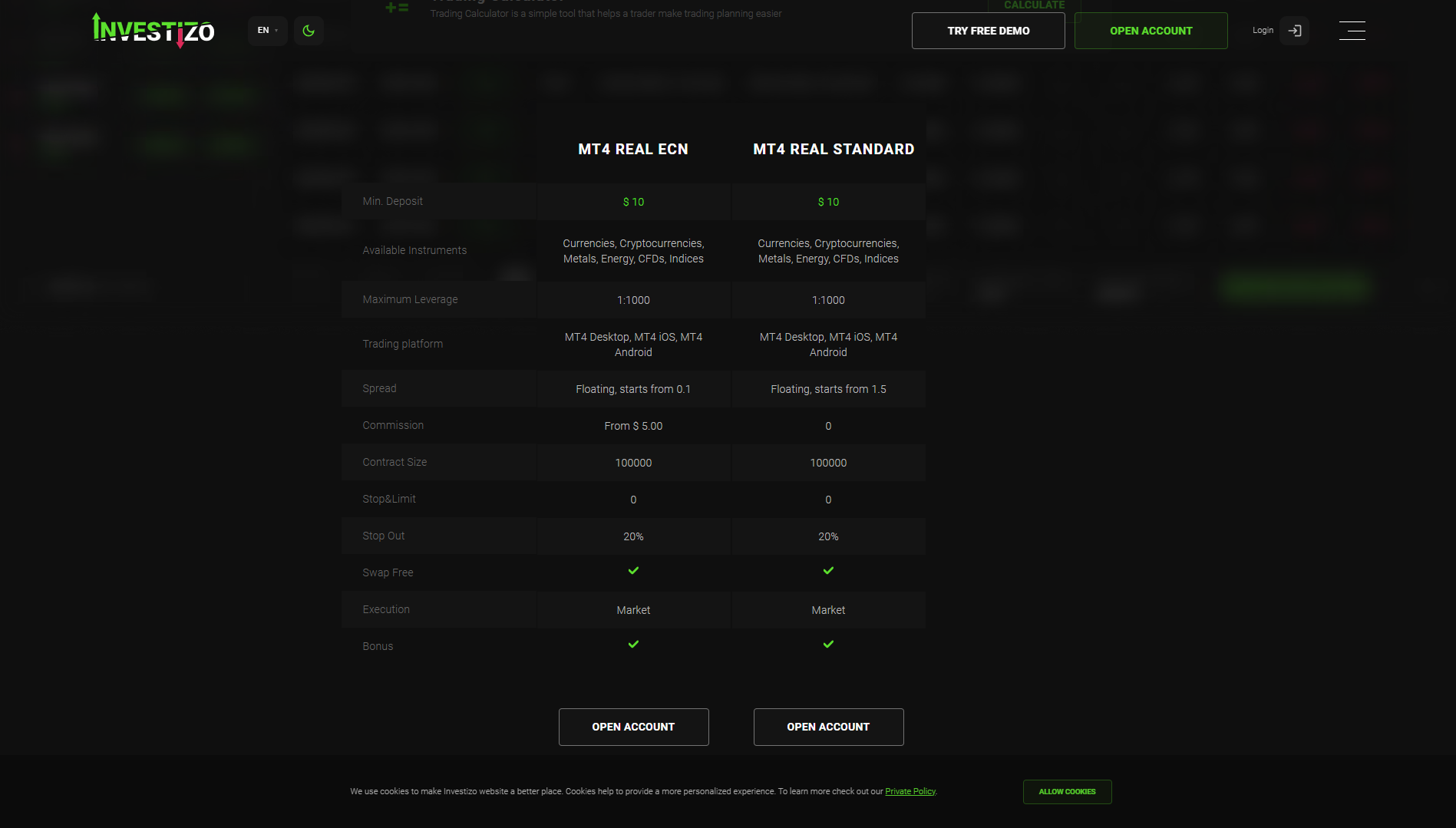The height and width of the screenshot is (828, 1456).
Task: Click the 'Contract Size' row label
Action: coord(395,462)
